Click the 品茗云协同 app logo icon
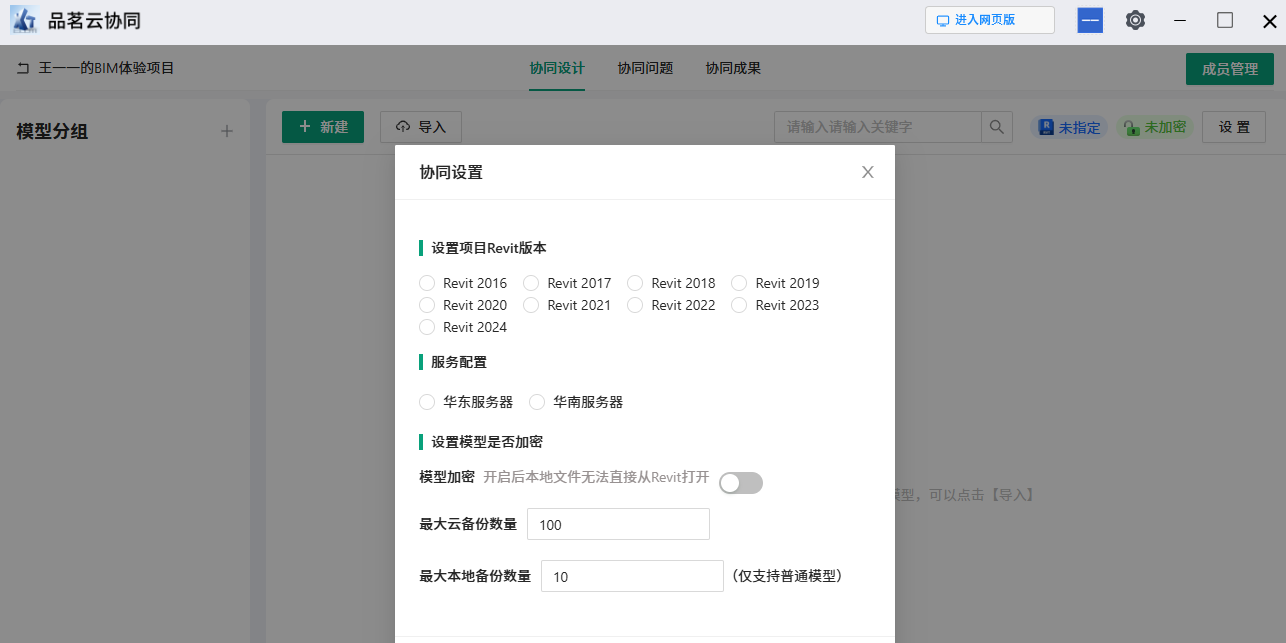The width and height of the screenshot is (1286, 643). pos(24,21)
